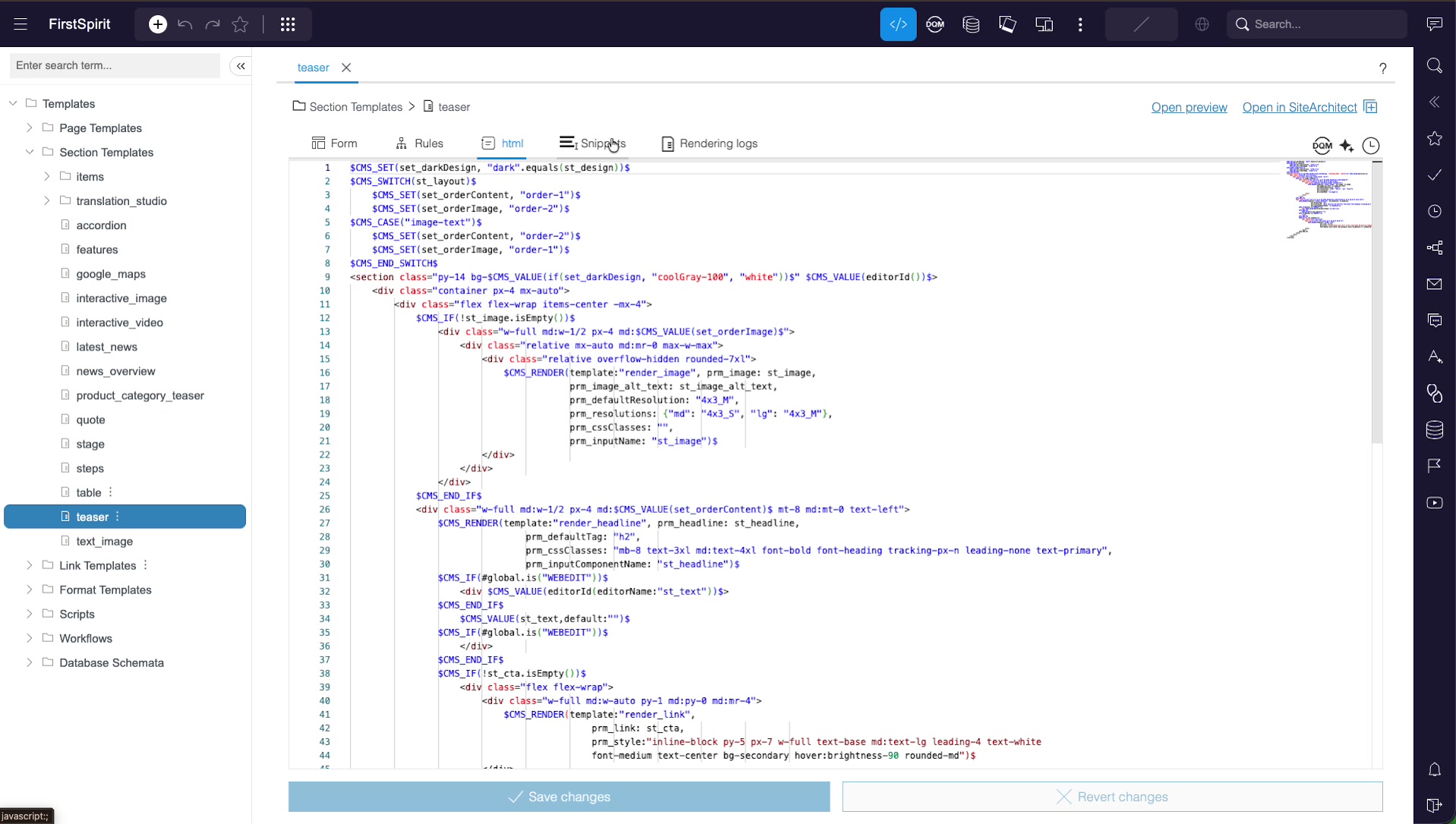The height and width of the screenshot is (824, 1456).
Task: Expand the Database Schemata folder
Action: 30,662
